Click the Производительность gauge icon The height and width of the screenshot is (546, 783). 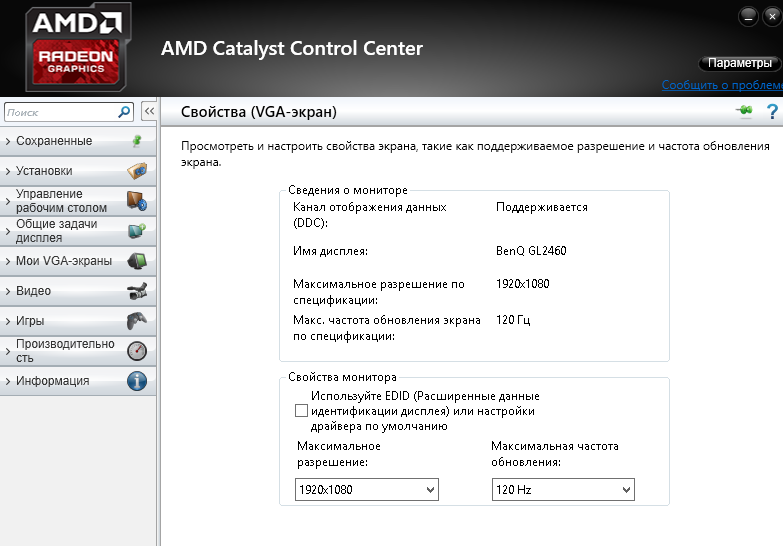[x=137, y=351]
